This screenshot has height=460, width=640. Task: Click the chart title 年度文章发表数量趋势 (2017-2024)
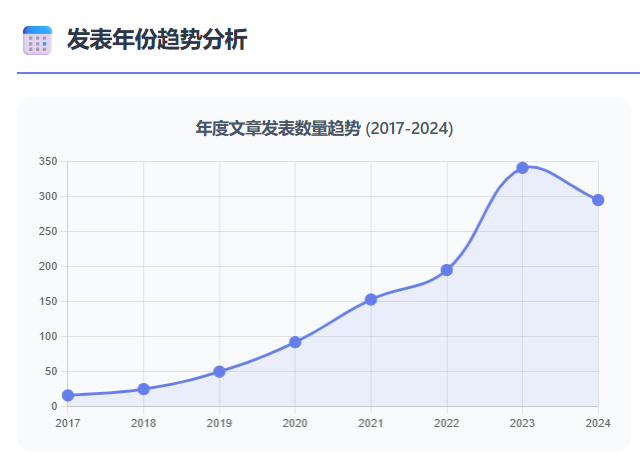click(x=324, y=128)
